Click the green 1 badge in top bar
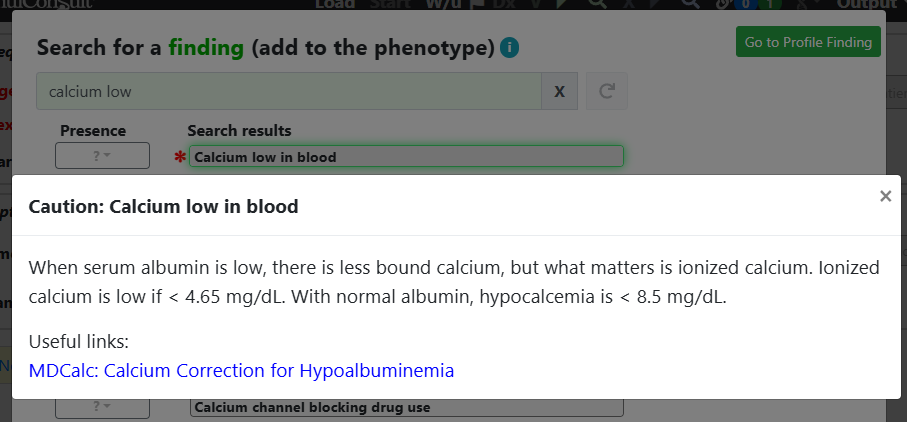This screenshot has height=422, width=907. 768,4
